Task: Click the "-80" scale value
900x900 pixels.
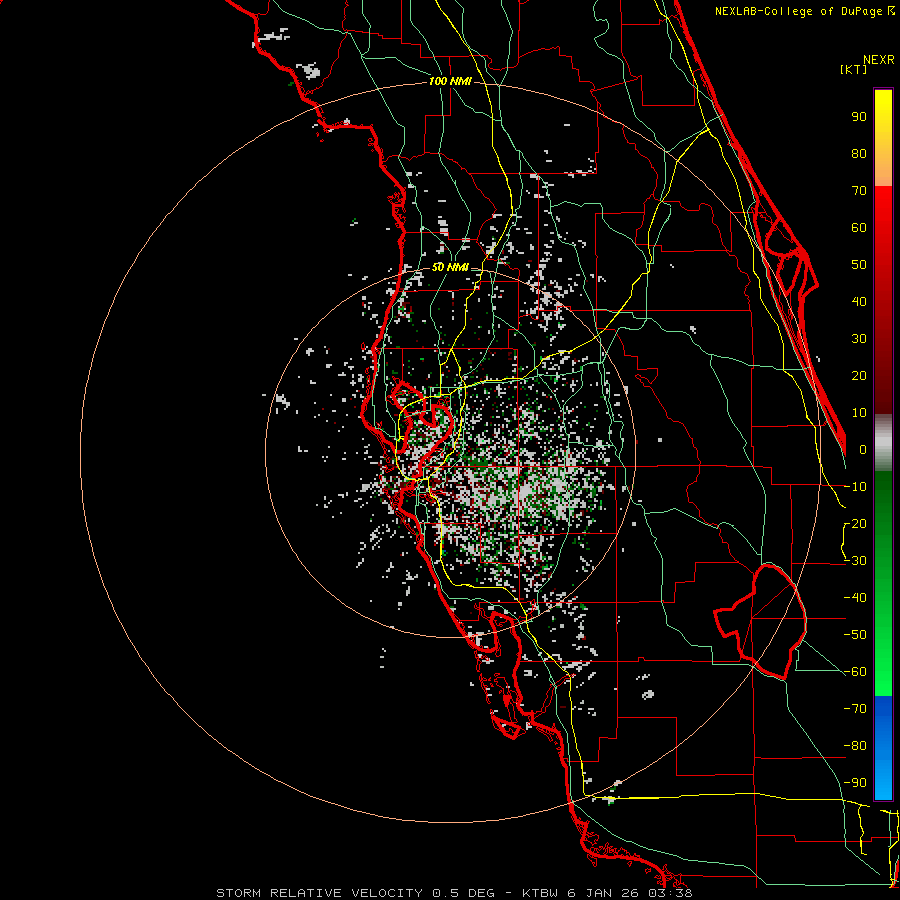Action: tap(855, 746)
